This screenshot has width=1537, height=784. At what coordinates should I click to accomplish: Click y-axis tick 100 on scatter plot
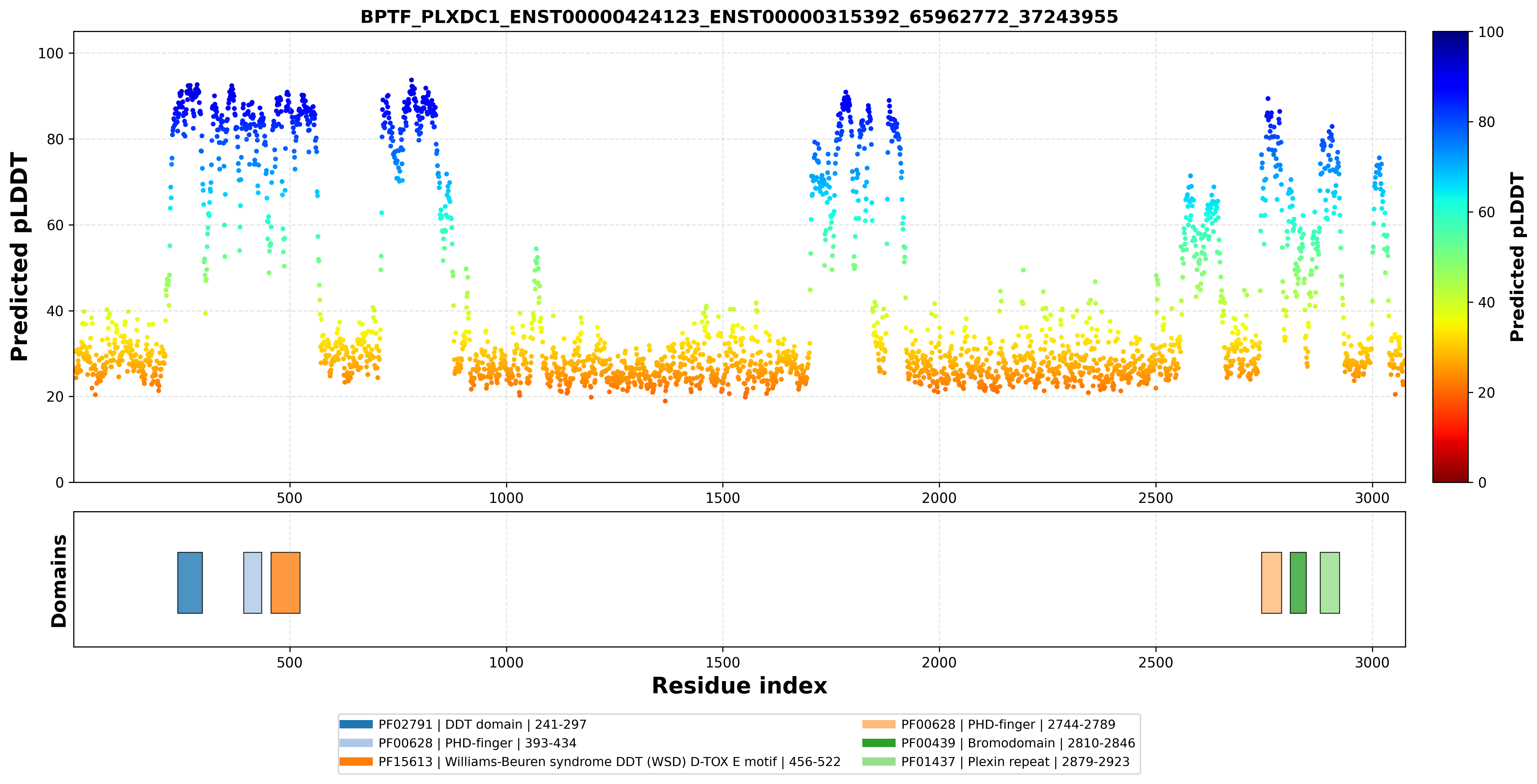coord(51,54)
